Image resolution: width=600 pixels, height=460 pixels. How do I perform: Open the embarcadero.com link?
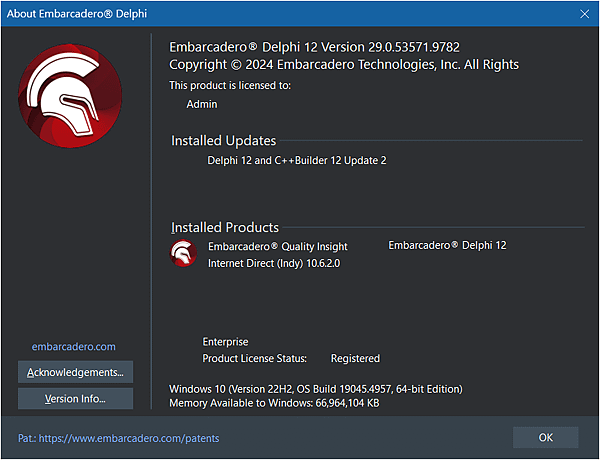tap(73, 346)
